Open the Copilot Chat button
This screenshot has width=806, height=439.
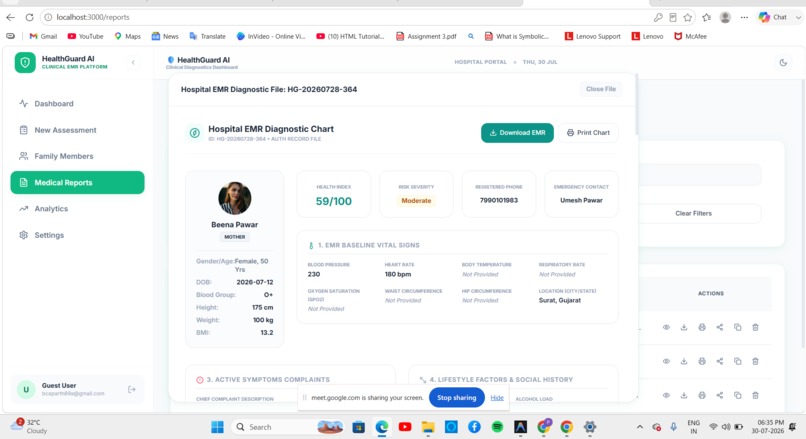point(773,17)
